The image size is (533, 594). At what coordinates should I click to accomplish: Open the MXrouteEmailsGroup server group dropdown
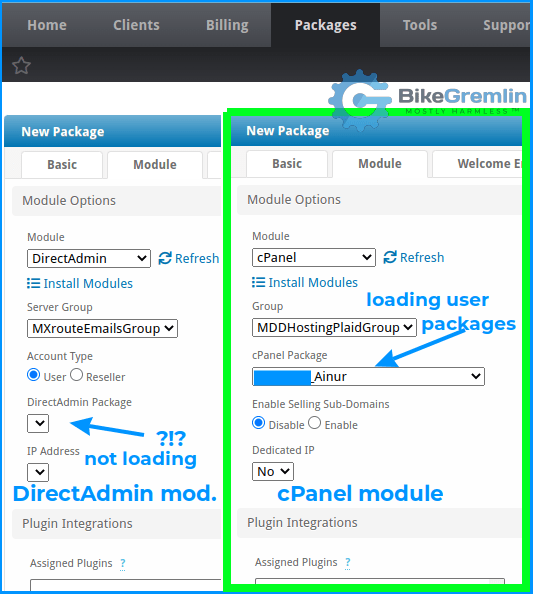[102, 328]
